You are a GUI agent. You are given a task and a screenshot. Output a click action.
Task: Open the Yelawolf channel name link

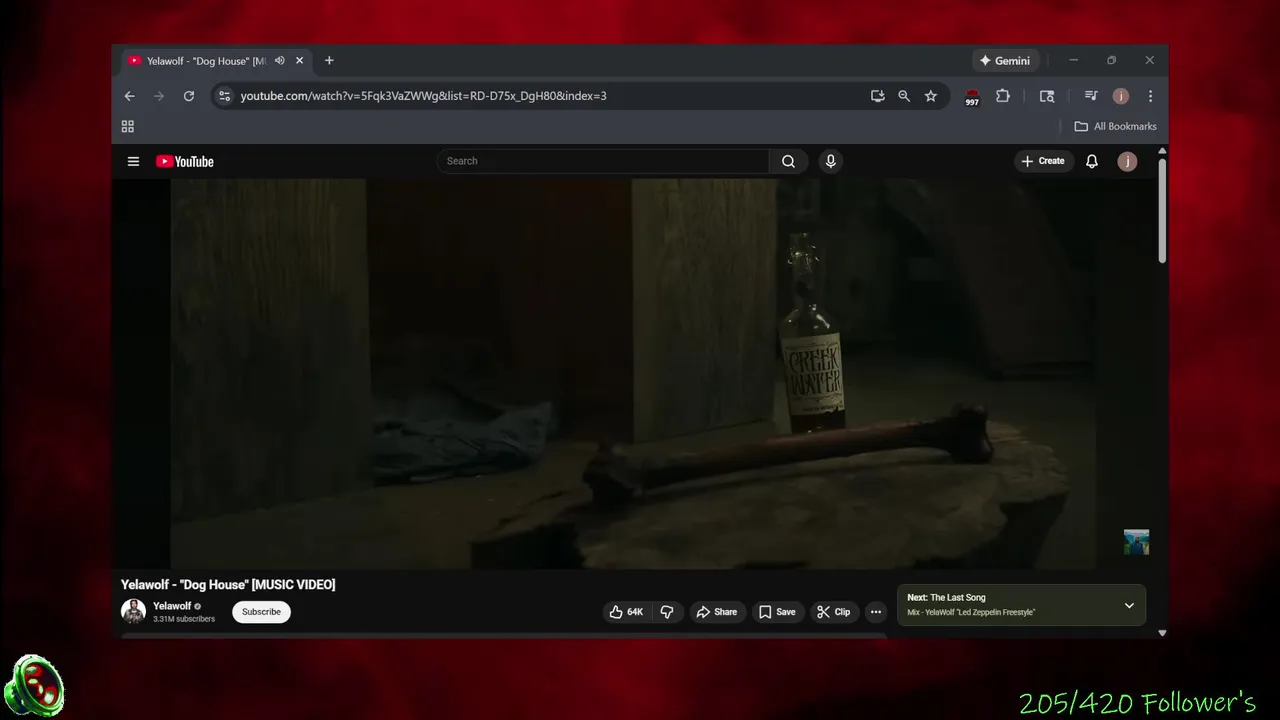[x=172, y=606]
